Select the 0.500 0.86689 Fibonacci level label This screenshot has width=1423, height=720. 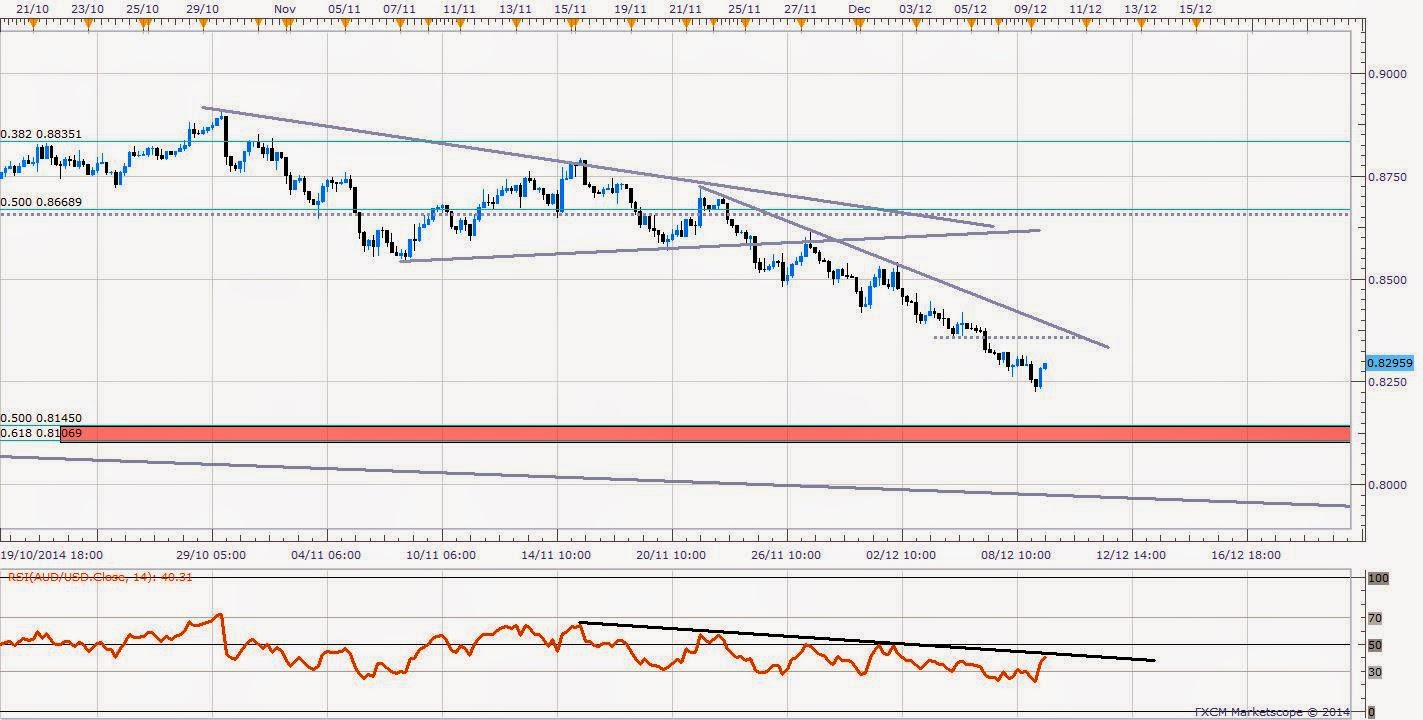pos(41,202)
